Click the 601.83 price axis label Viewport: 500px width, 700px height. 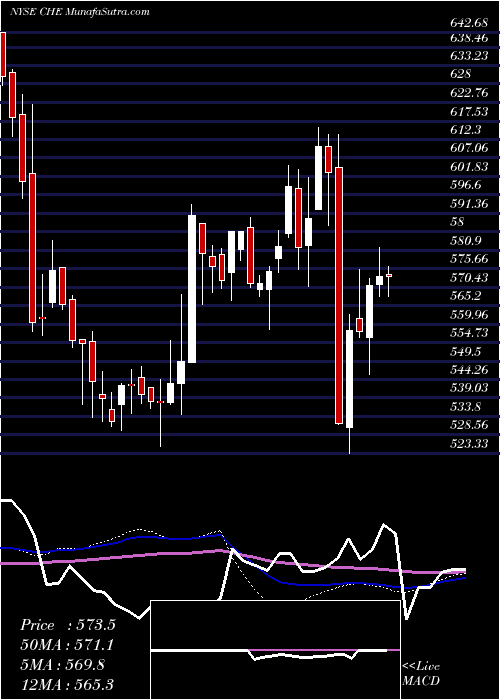tap(468, 166)
